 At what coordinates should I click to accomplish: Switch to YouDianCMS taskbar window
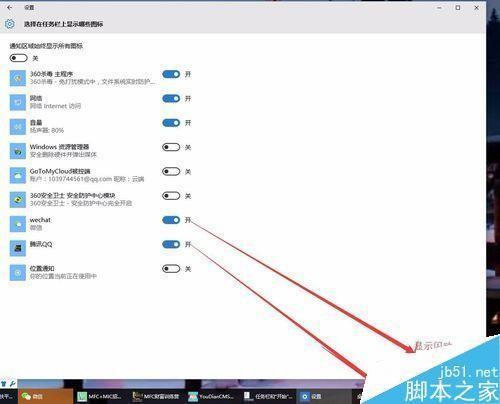click(x=213, y=396)
